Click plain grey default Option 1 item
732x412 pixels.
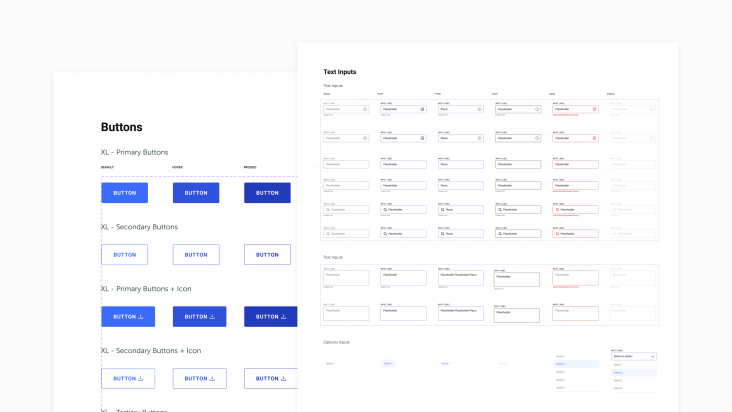point(331,363)
